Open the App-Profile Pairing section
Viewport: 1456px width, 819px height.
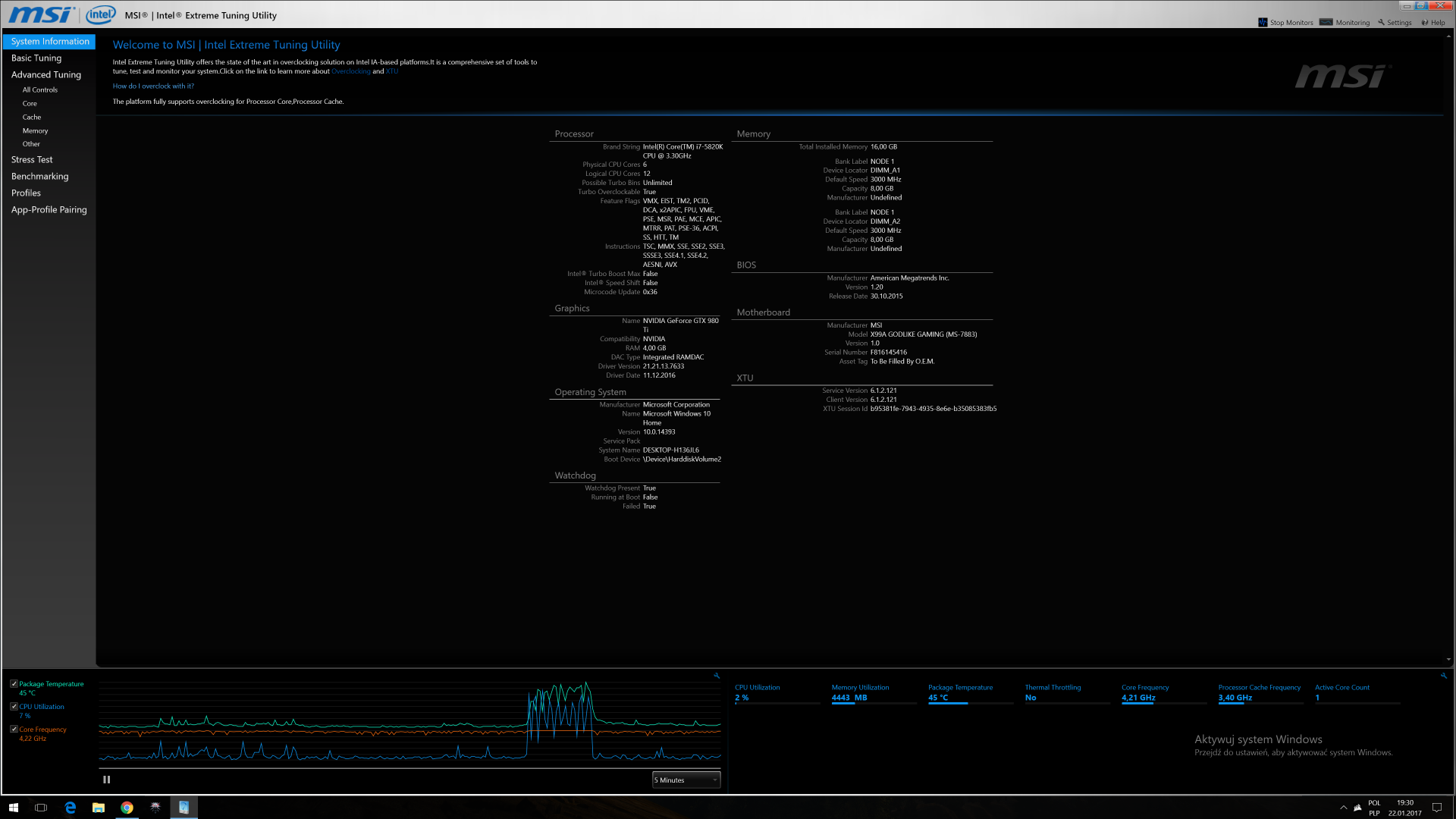pos(49,210)
